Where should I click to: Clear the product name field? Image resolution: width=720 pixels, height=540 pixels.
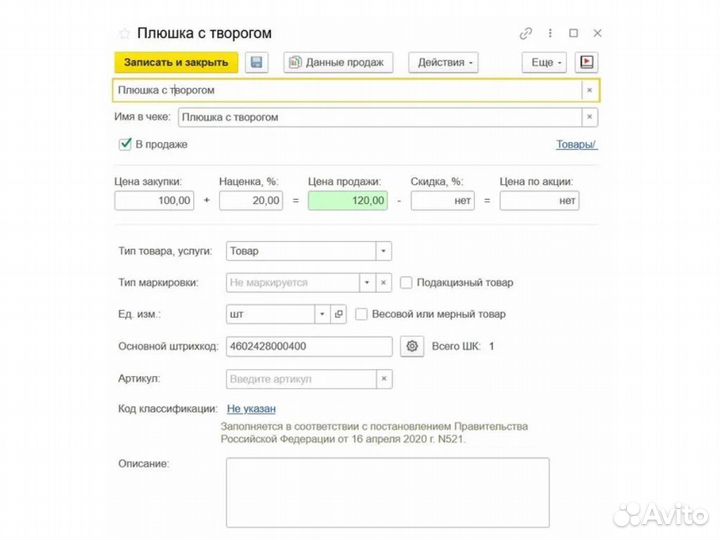pyautogui.click(x=590, y=90)
